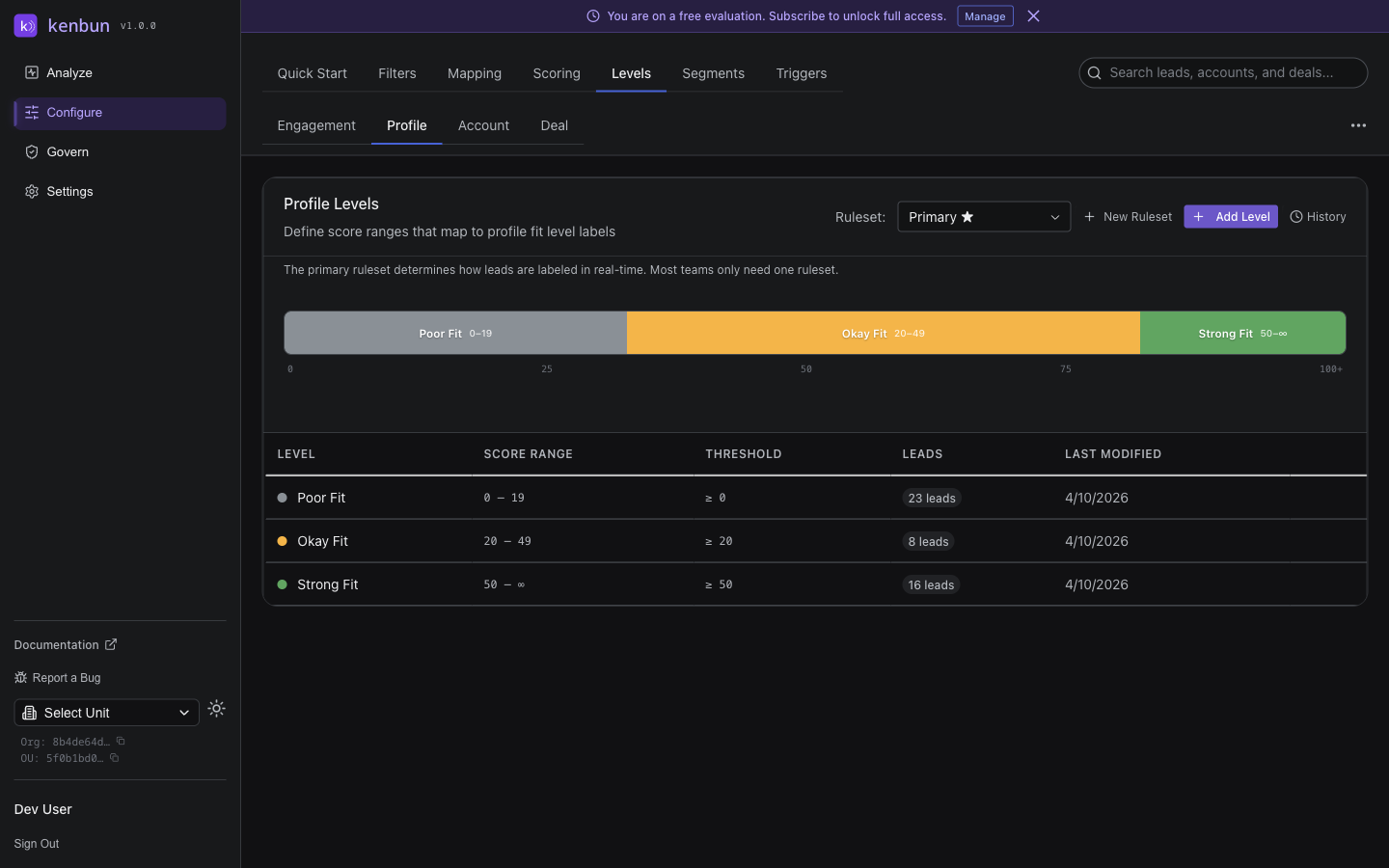Image resolution: width=1389 pixels, height=868 pixels.
Task: Copy the OU ID
Action: (x=114, y=758)
